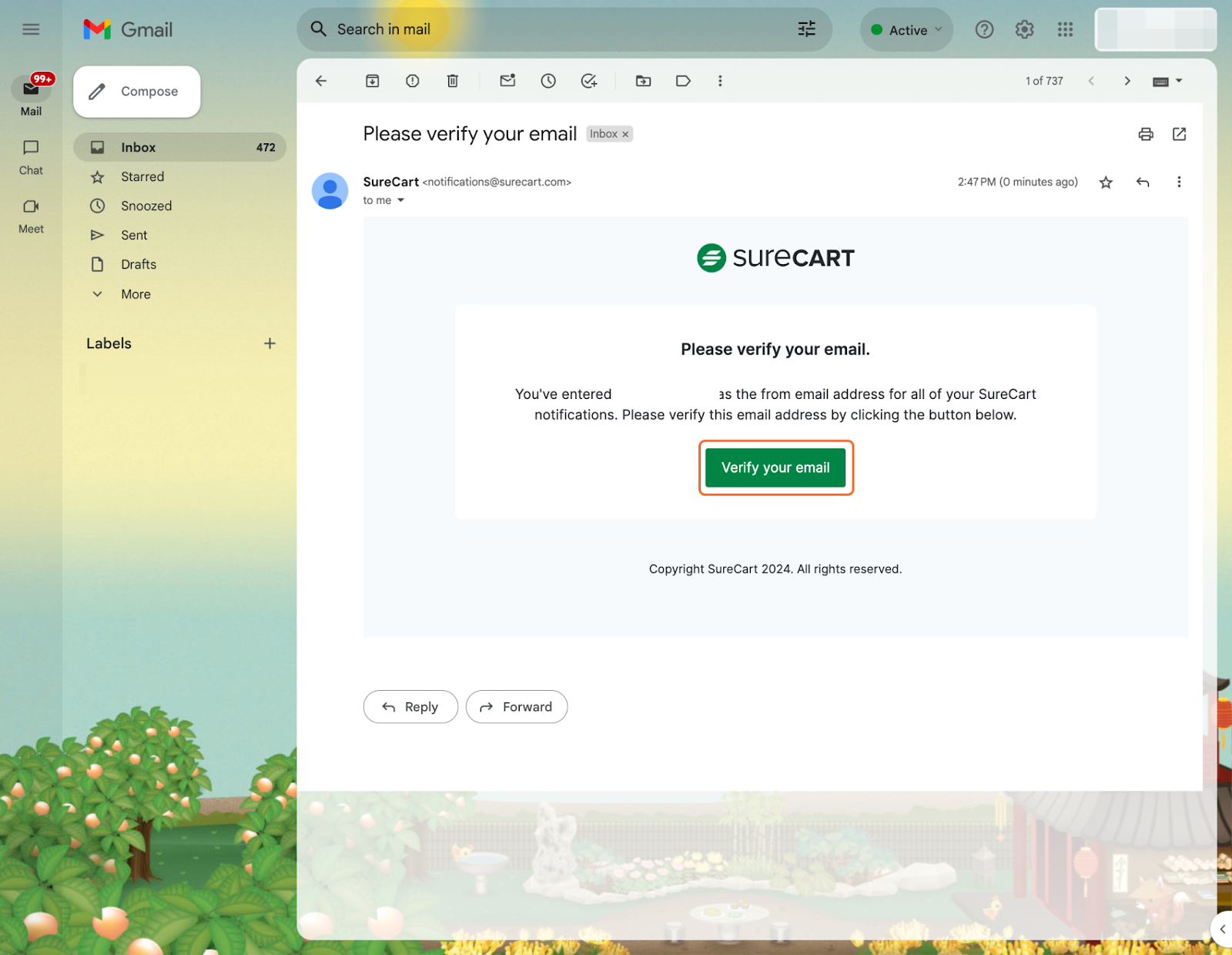Click the SureCart logo in email

coord(775,258)
